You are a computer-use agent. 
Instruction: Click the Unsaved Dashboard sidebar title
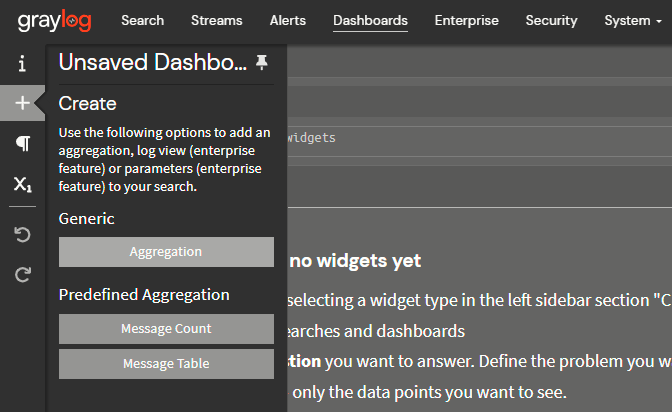point(152,63)
